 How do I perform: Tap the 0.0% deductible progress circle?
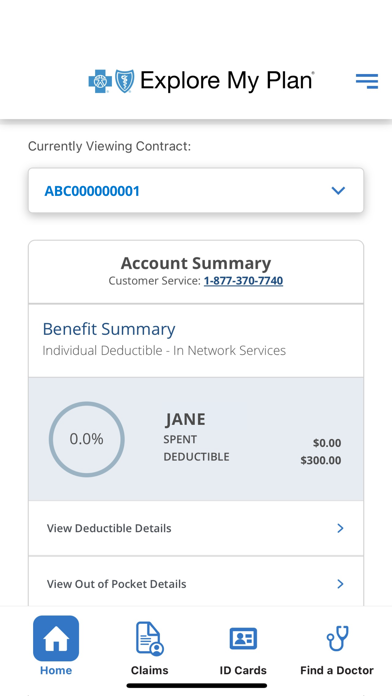coord(87,439)
